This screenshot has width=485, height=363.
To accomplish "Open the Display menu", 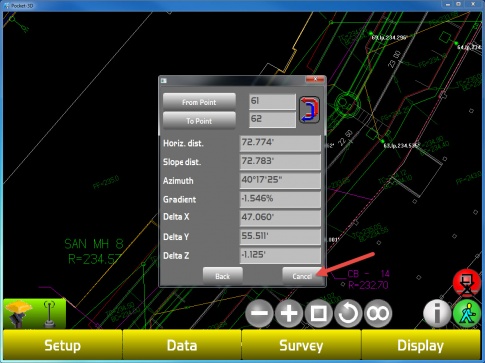I will coord(421,345).
